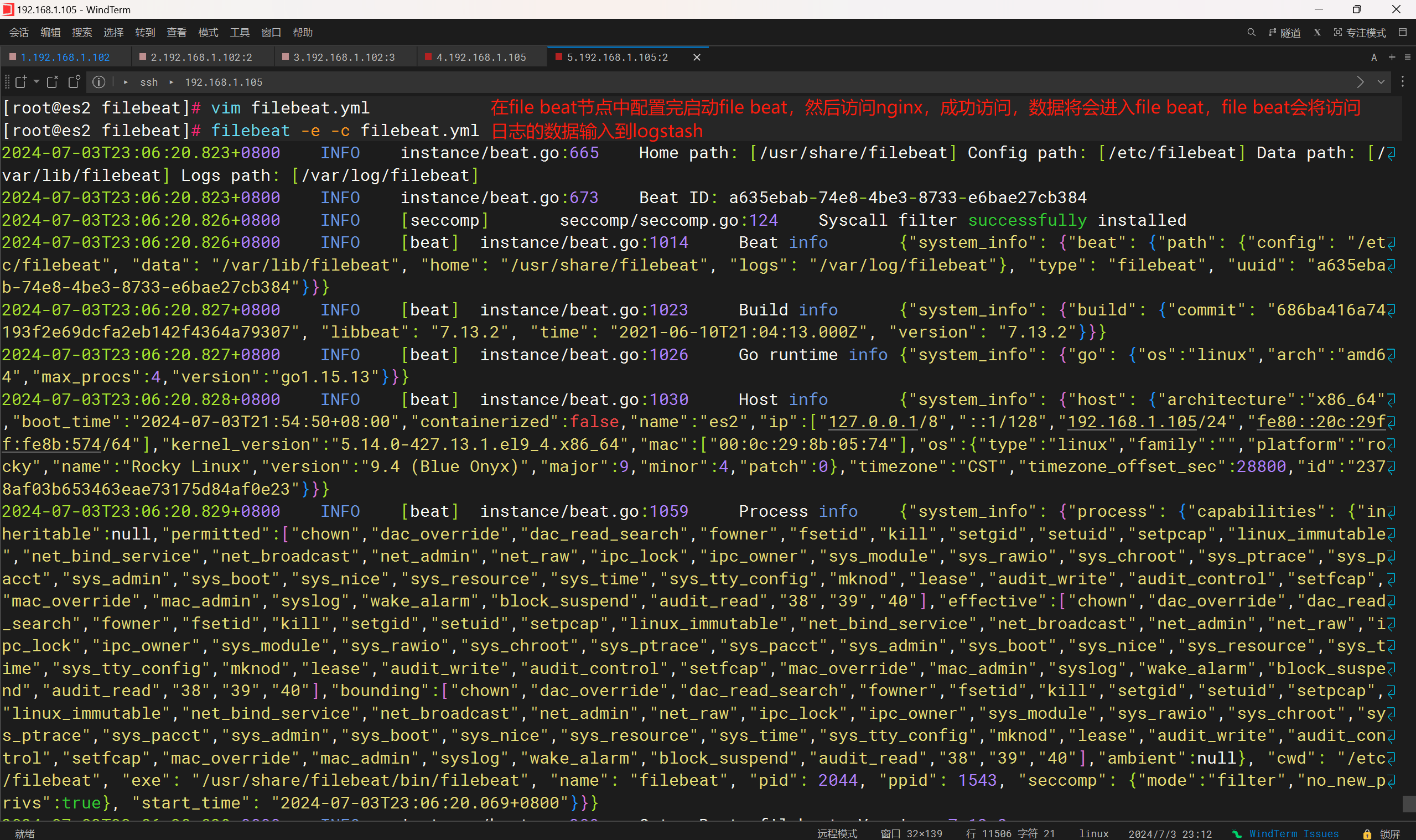Screen dimensions: 1416x840
Task: Open the tab list hamburger menu
Action: pos(1408,57)
